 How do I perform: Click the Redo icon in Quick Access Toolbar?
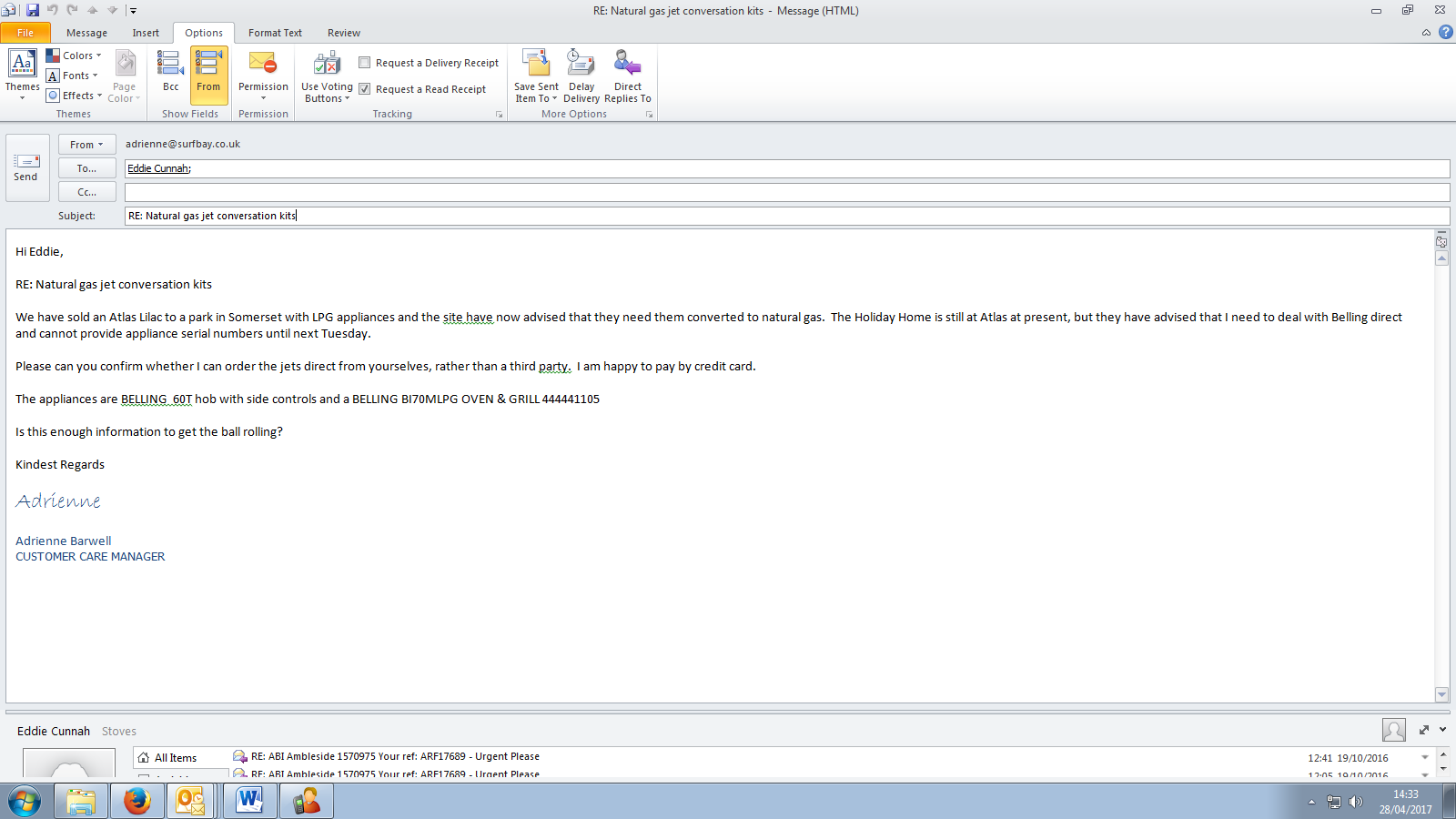pos(72,10)
